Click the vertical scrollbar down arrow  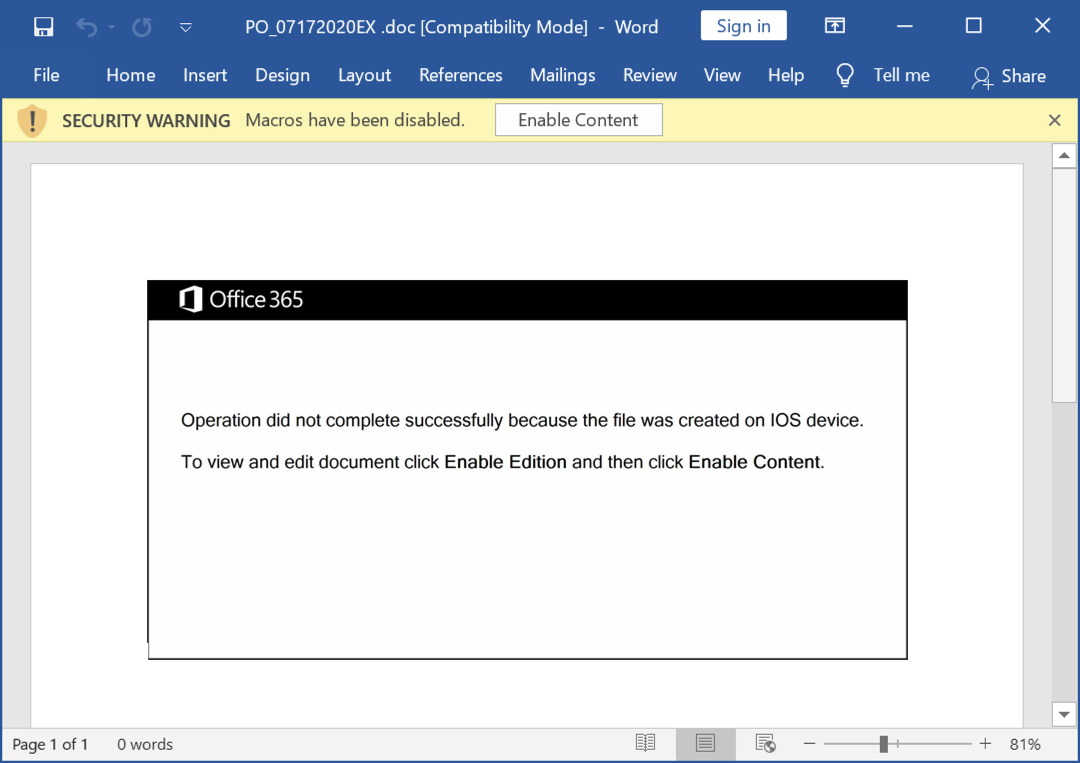[1063, 714]
